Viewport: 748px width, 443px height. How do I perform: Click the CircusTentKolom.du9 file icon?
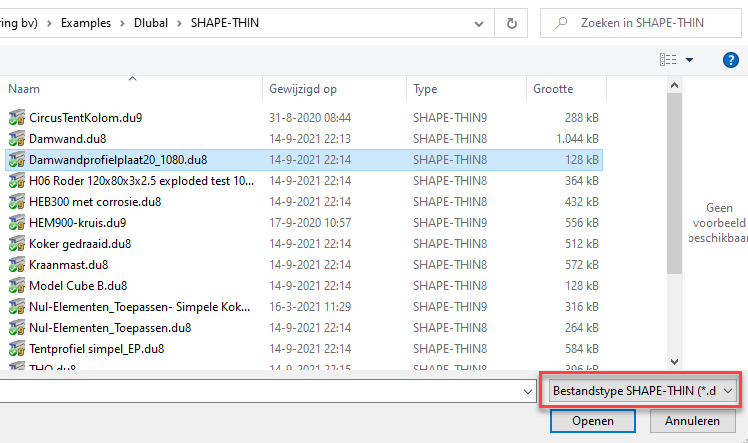point(17,118)
